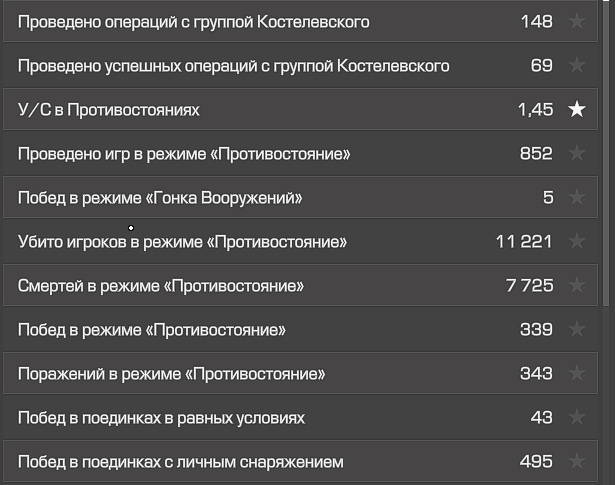615x485 pixels.
Task: Click the 11 221 kills value
Action: pyautogui.click(x=524, y=242)
